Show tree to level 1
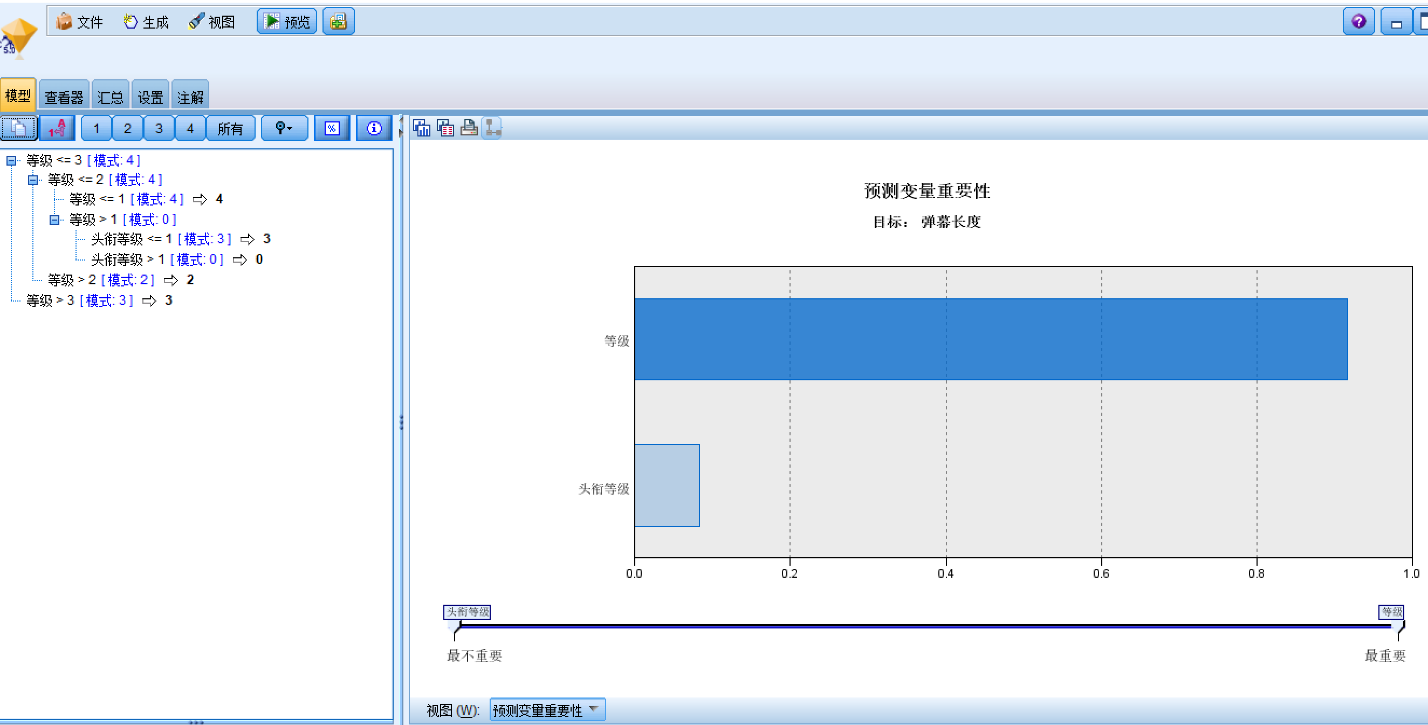Viewport: 1428px width, 725px height. click(x=96, y=128)
